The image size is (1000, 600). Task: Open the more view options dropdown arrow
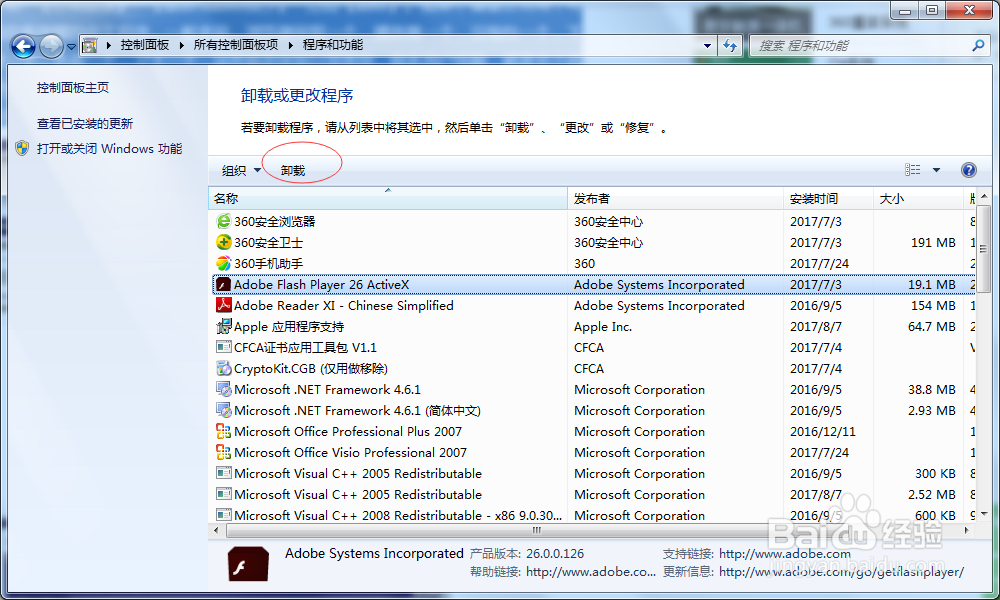pos(936,170)
